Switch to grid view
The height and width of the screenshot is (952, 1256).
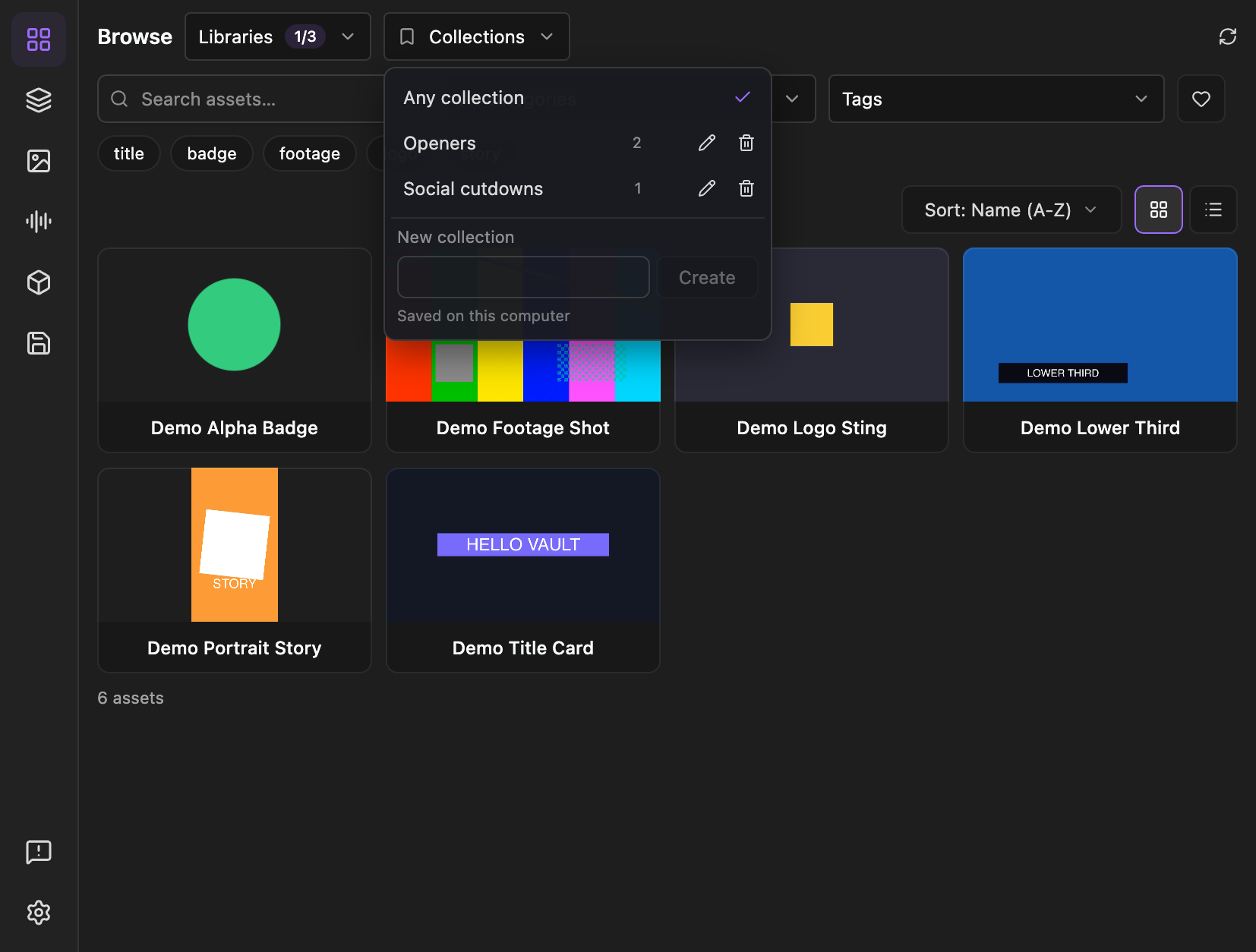click(x=1159, y=210)
